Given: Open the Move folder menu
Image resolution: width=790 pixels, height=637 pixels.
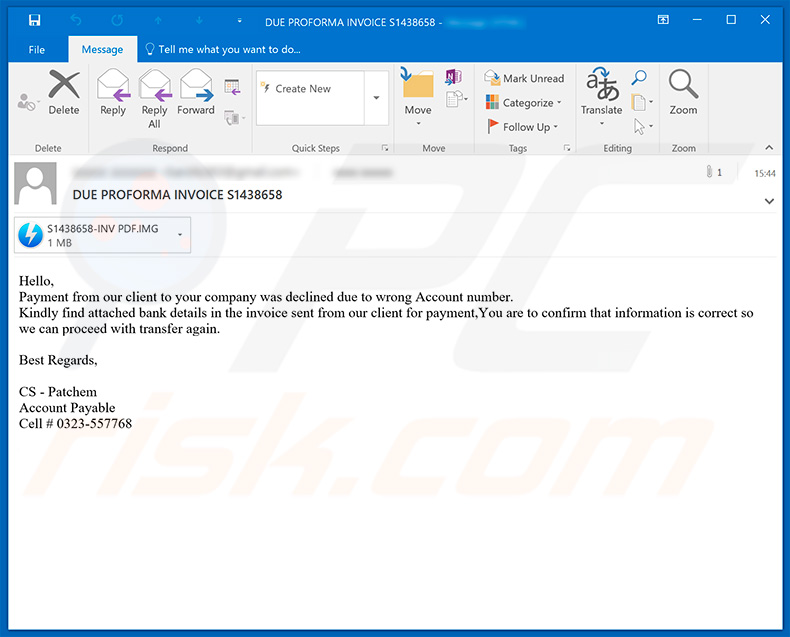Looking at the screenshot, I should [418, 97].
